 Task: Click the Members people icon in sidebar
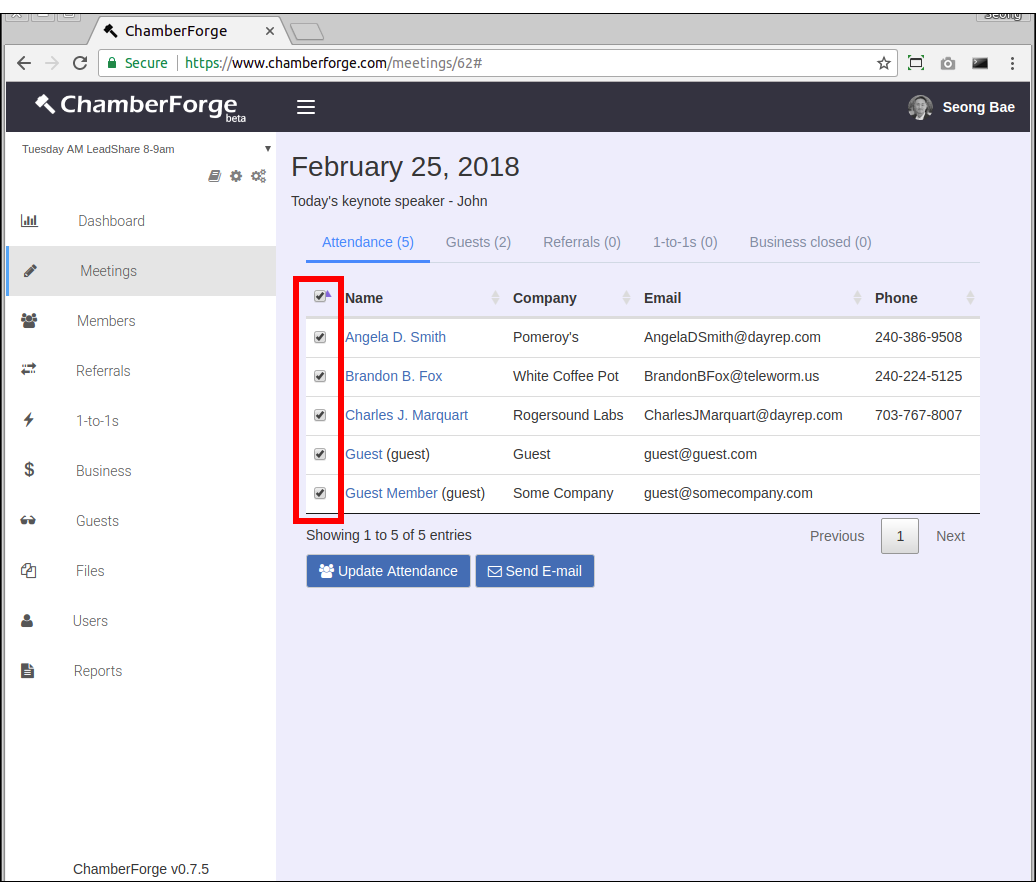click(x=29, y=321)
